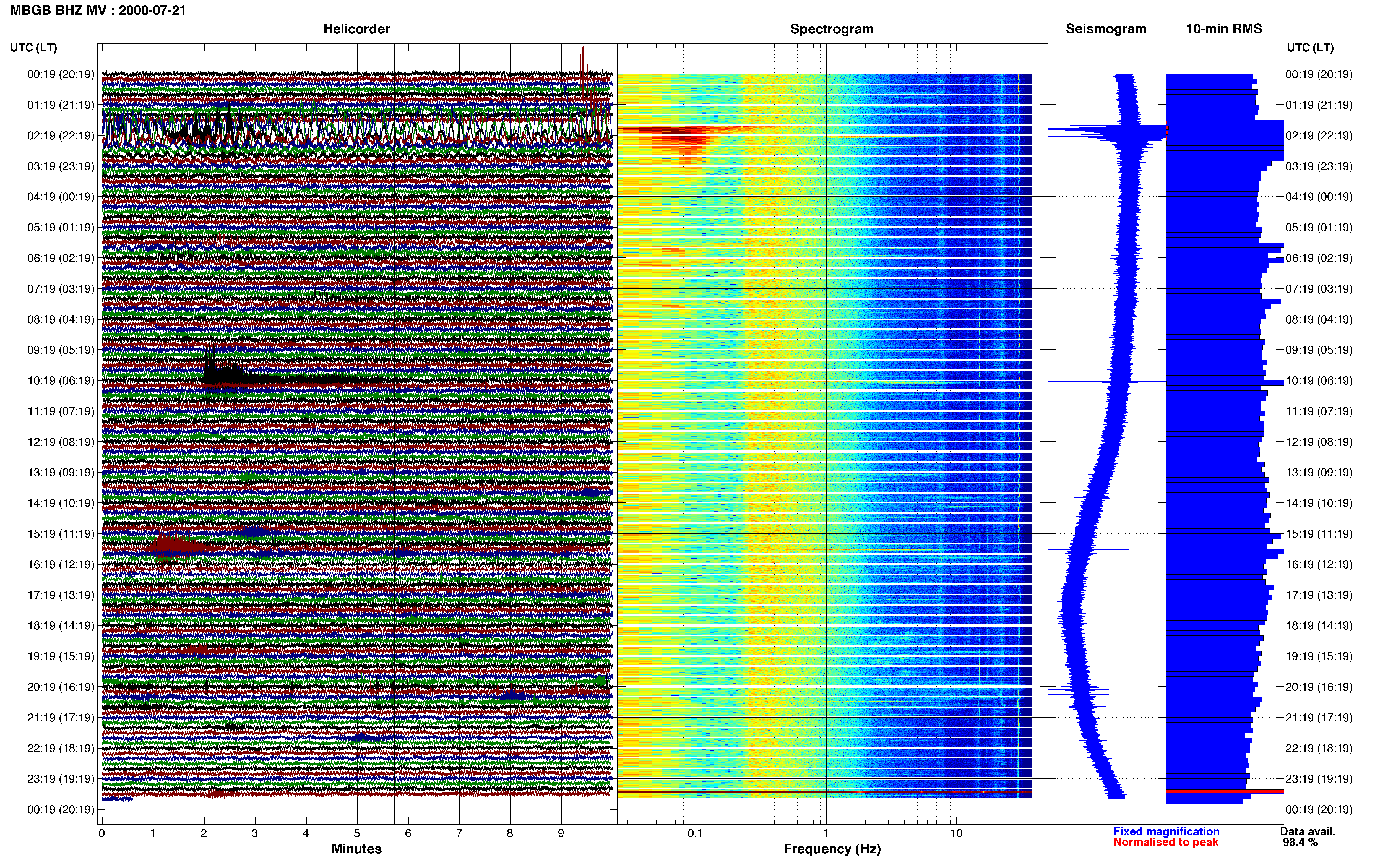Click right time label '06:19 (02:19)'
This screenshot has width=1388, height=868.
(x=1319, y=258)
